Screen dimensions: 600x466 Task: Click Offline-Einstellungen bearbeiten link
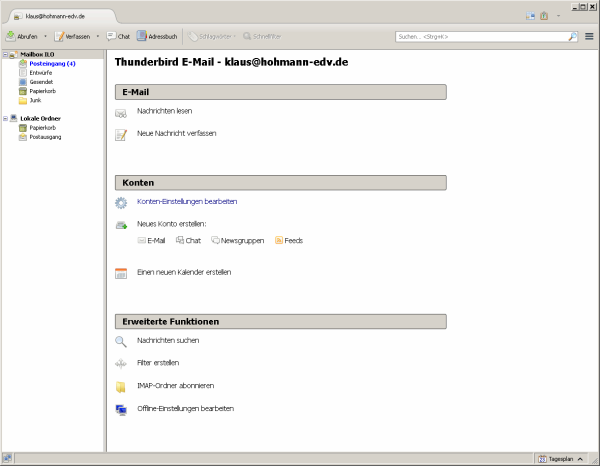185,409
